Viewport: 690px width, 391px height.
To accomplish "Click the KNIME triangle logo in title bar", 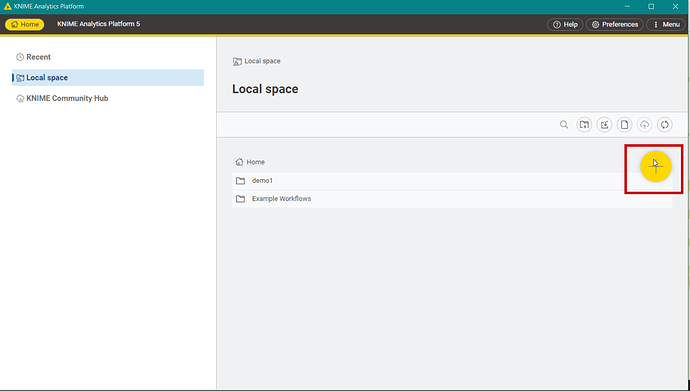I will (7, 6).
